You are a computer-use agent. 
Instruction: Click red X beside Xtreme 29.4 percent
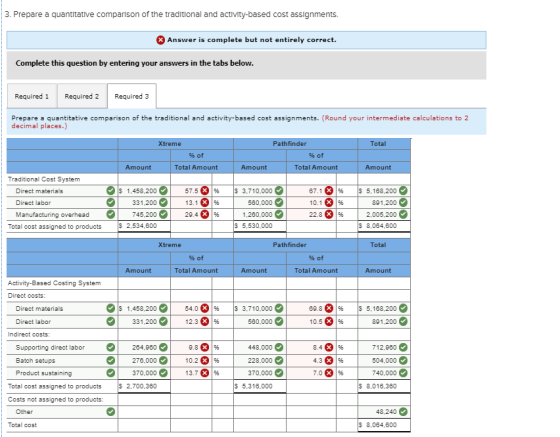(205, 214)
